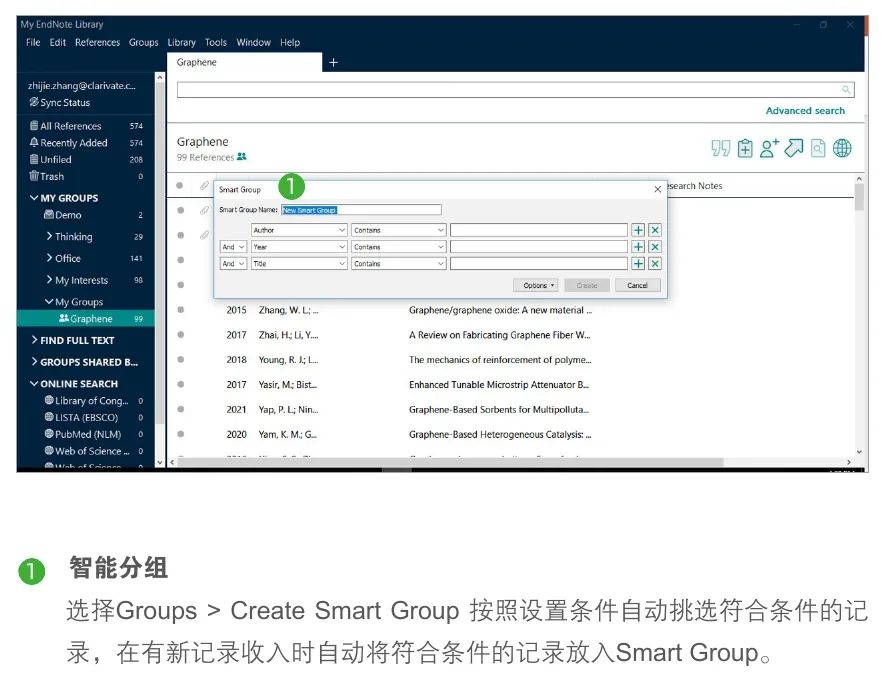Open the References menu
The width and height of the screenshot is (887, 689).
(x=97, y=42)
